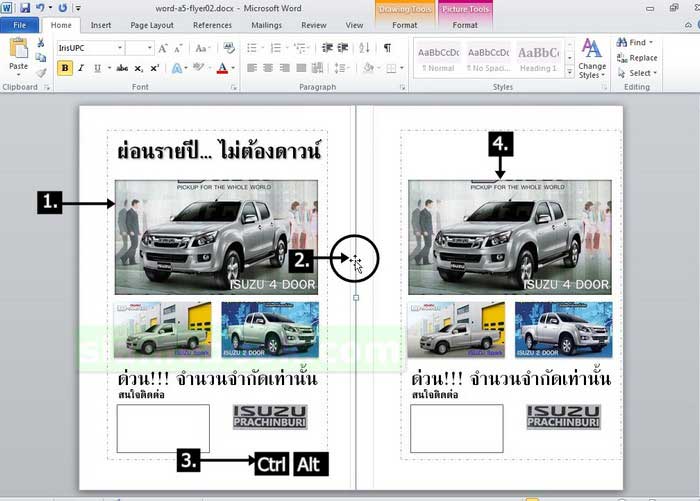This screenshot has height=501, width=700.
Task: Decrease the paragraph indent
Action: (x=327, y=48)
